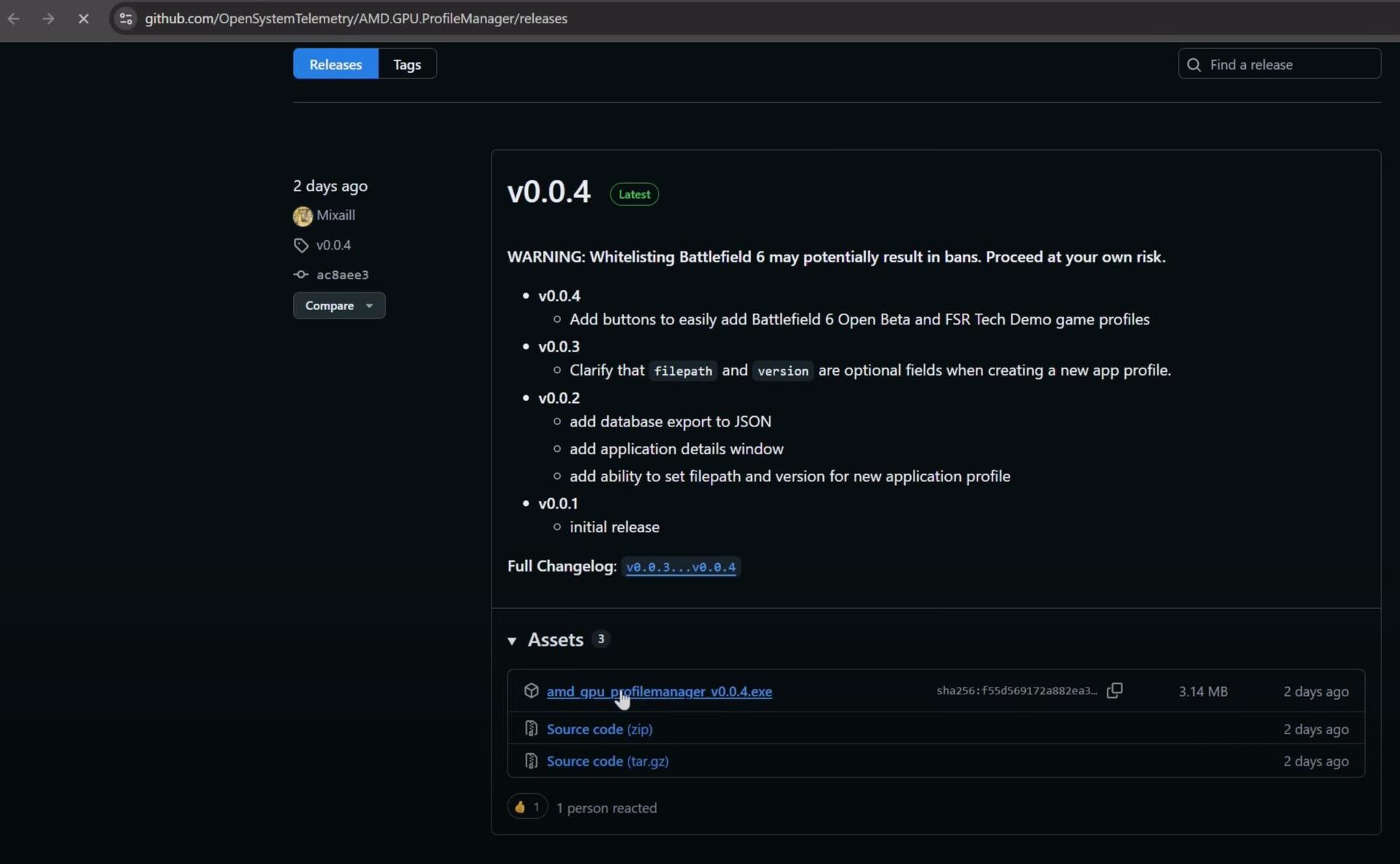
Task: Click the browser forward arrow
Action: pyautogui.click(x=47, y=18)
